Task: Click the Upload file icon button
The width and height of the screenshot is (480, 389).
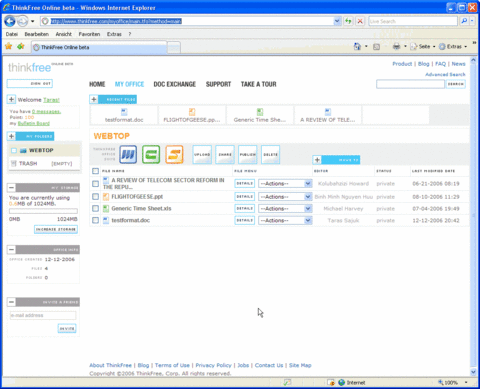Action: 202,154
